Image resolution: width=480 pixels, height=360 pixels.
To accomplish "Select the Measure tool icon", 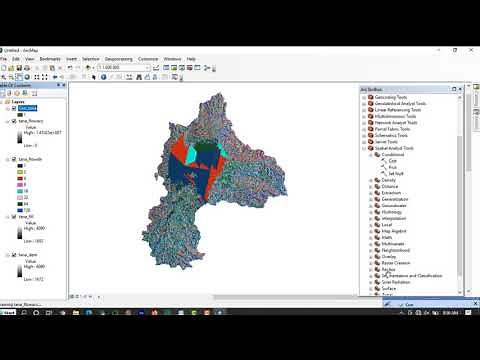I will click(129, 77).
